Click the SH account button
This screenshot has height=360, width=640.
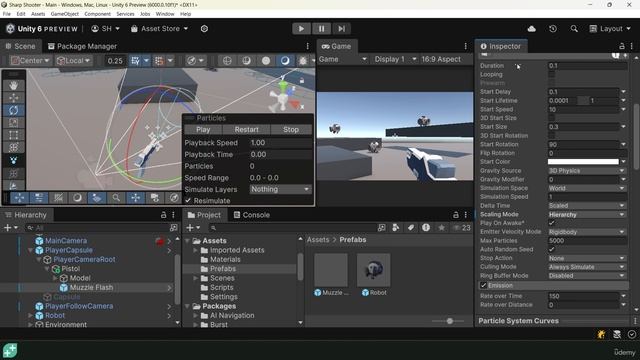[105, 29]
